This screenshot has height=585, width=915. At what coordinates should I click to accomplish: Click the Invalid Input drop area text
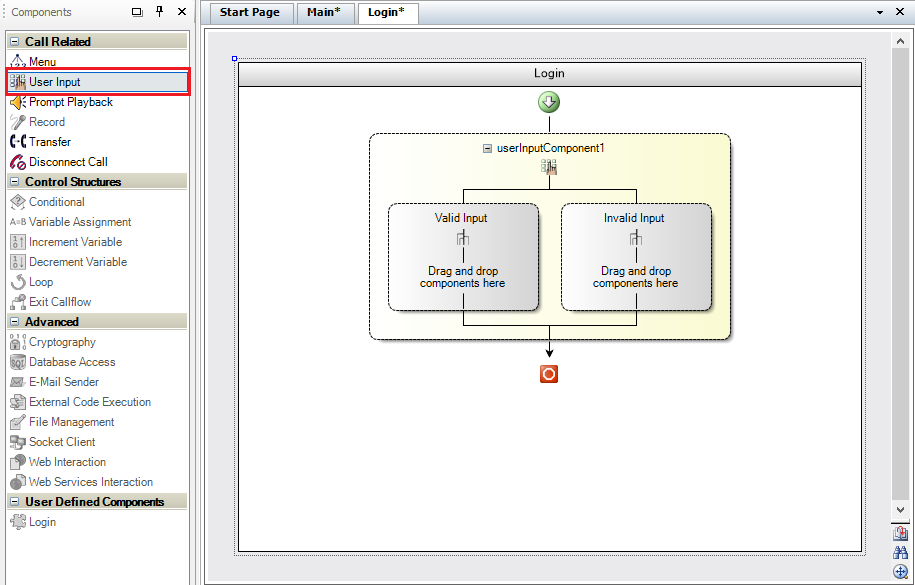click(635, 277)
